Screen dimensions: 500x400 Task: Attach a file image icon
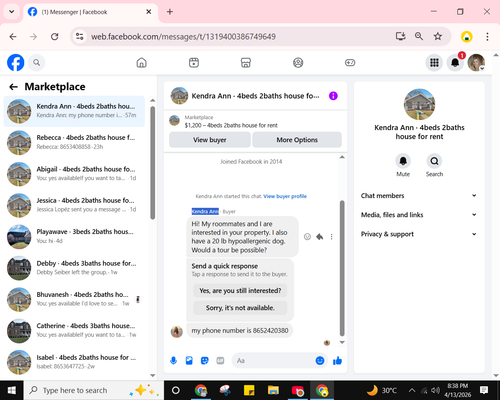click(189, 361)
